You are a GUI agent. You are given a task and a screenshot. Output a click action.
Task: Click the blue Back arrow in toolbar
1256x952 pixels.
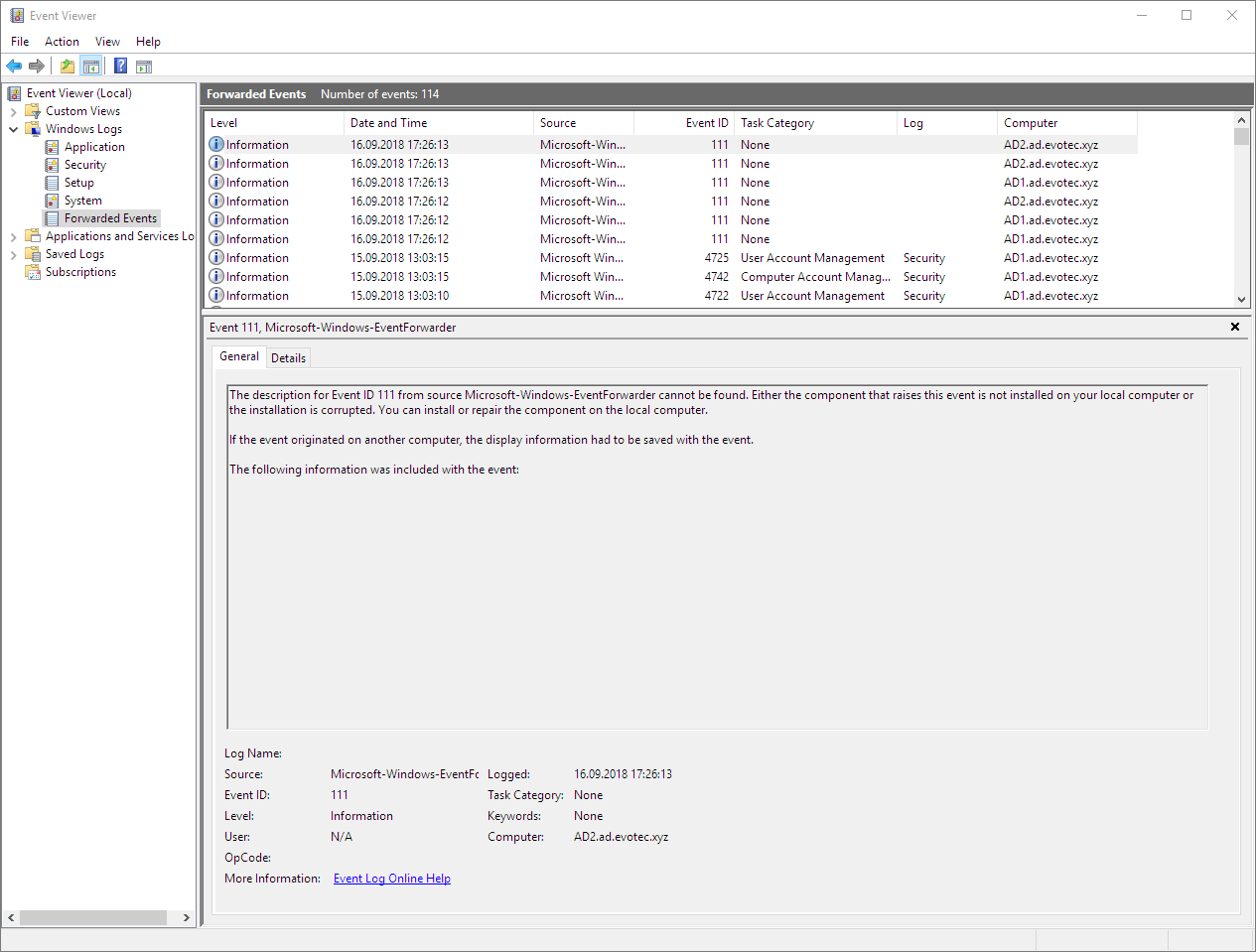14,67
